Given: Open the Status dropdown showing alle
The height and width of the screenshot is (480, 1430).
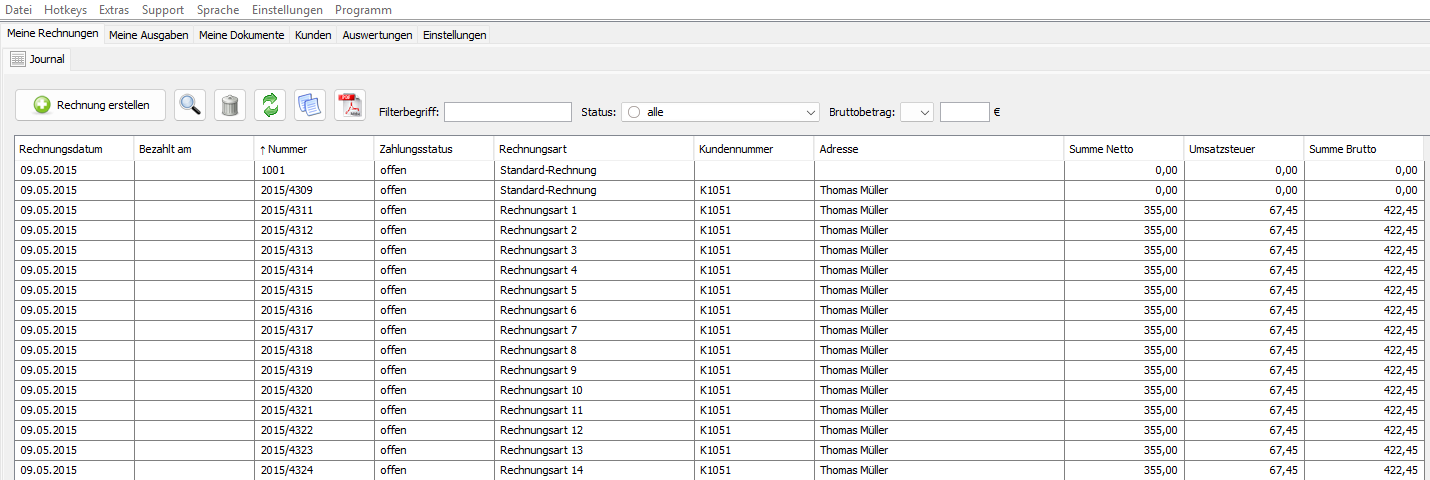Looking at the screenshot, I should tap(721, 112).
